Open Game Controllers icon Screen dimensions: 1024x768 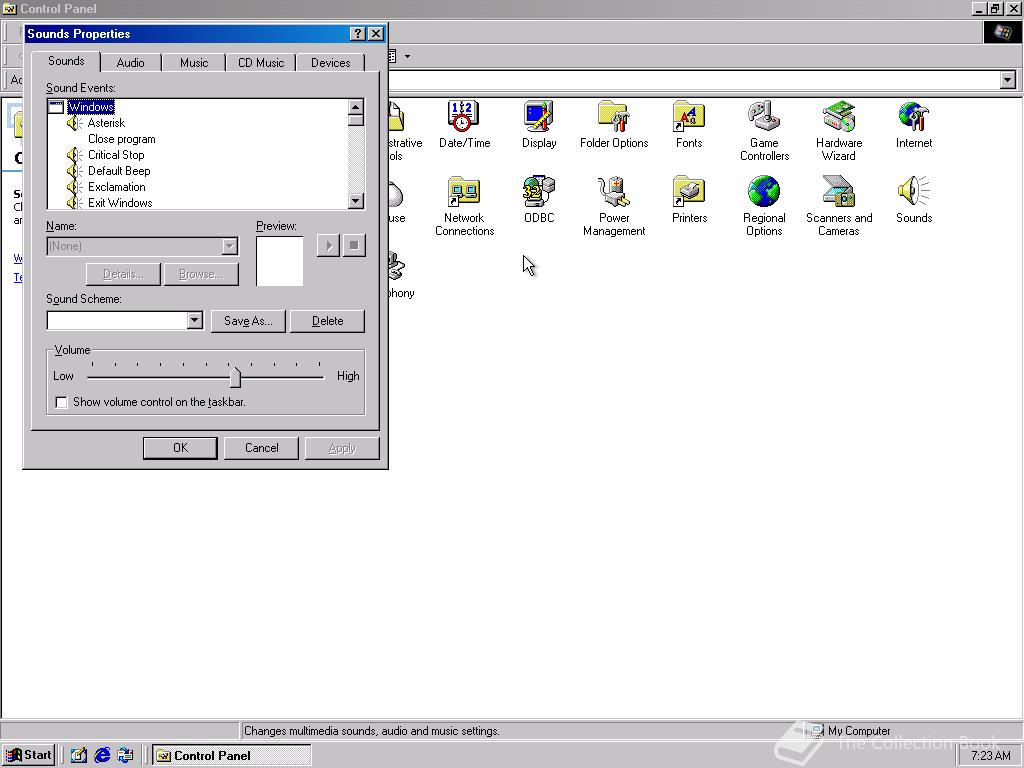764,130
